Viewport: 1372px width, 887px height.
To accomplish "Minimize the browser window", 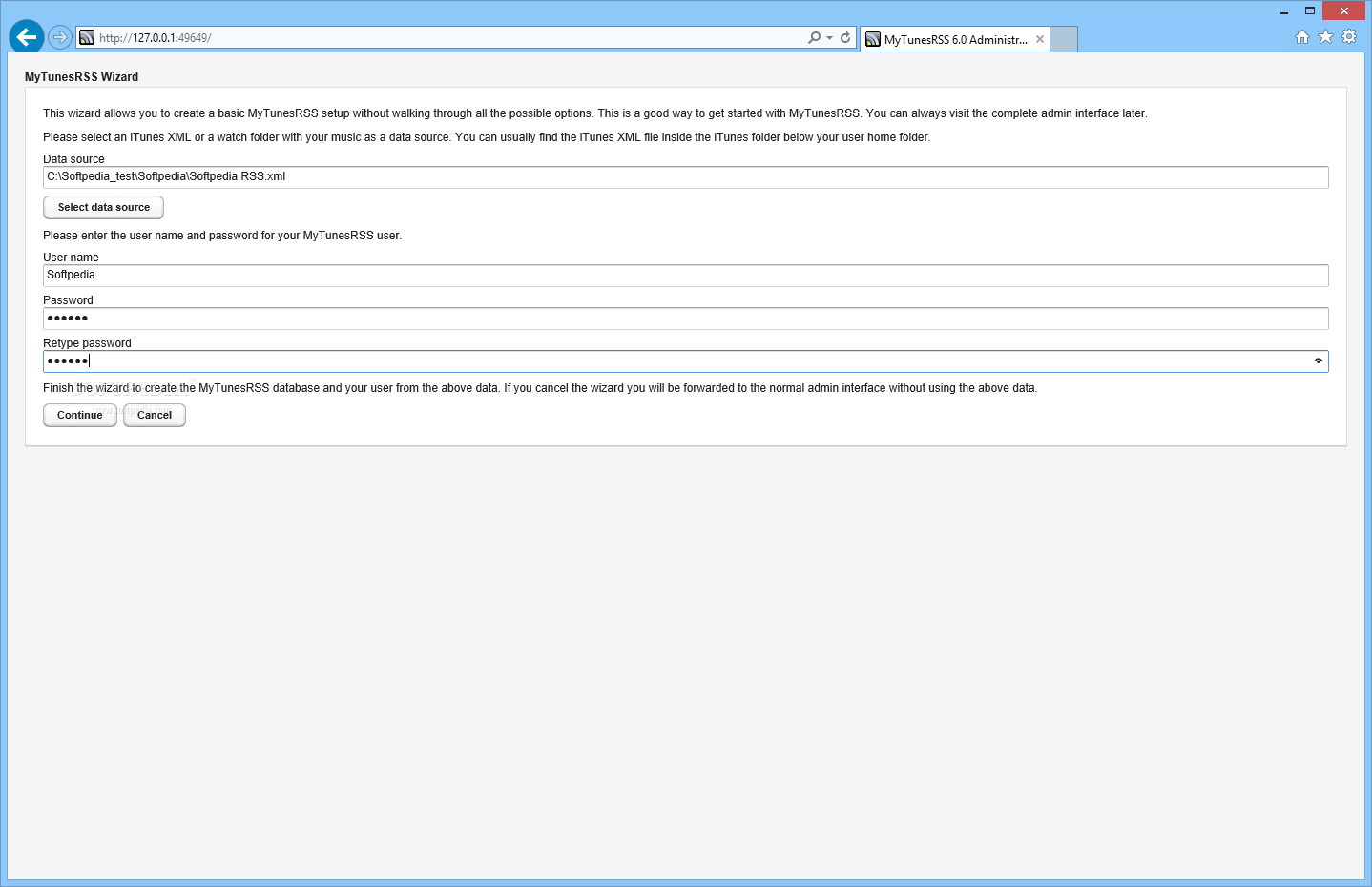I will pos(1284,10).
